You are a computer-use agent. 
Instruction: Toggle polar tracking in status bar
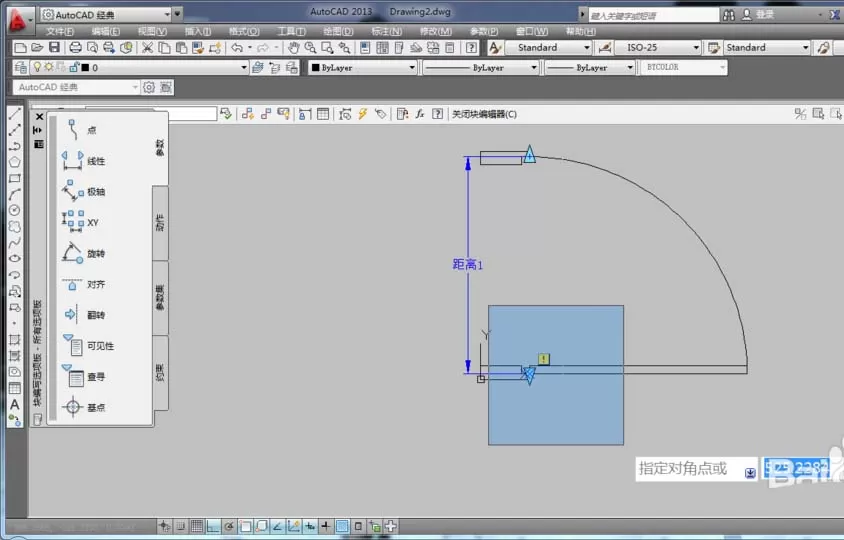click(229, 526)
